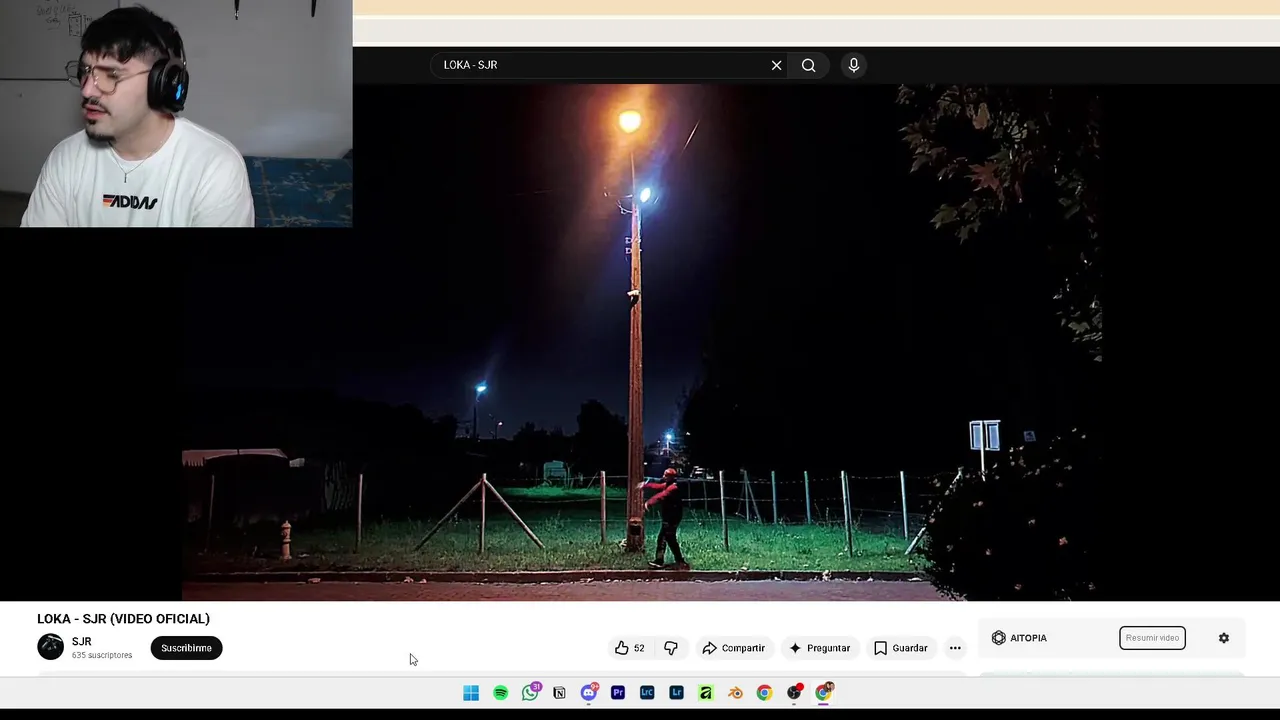This screenshot has height=720, width=1280.
Task: Click Resumir video button
Action: pos(1152,638)
